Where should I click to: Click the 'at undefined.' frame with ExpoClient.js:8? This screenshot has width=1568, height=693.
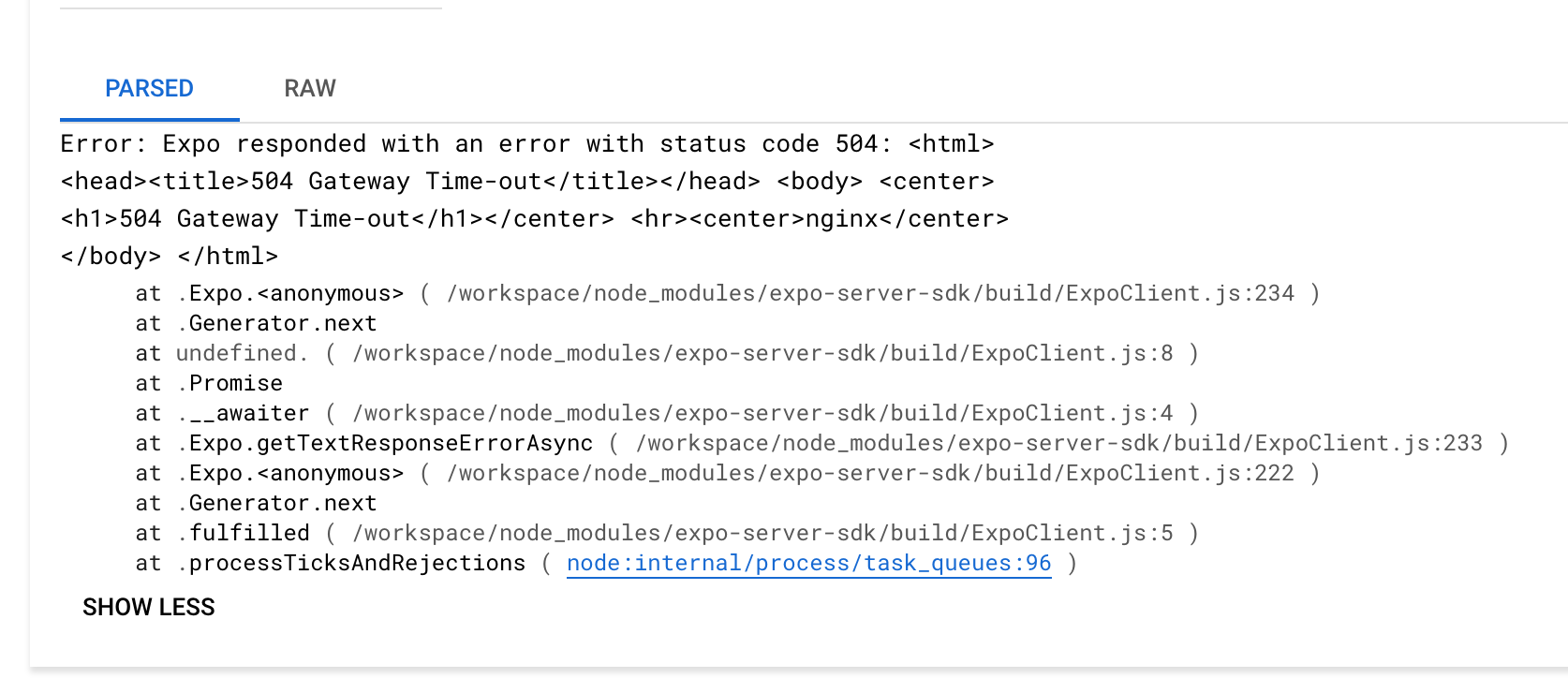667,353
